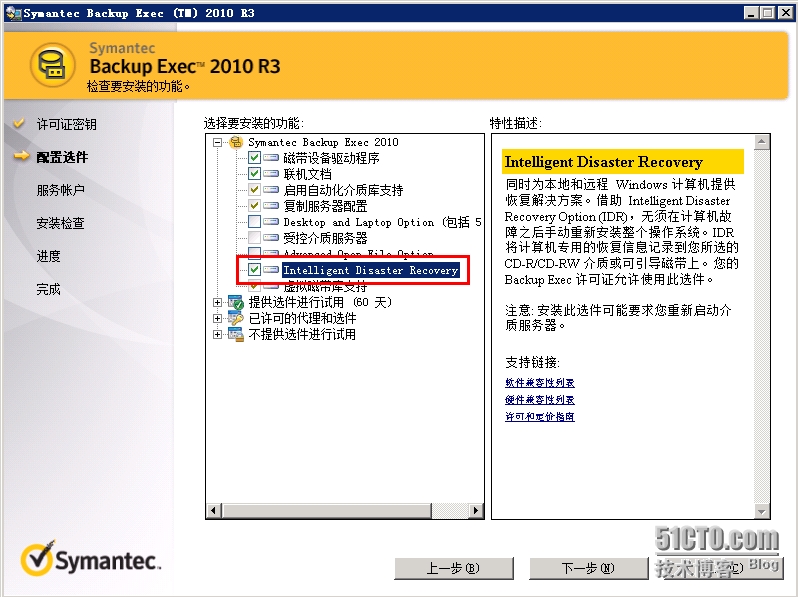Click the description panel scroll down arrow
This screenshot has width=798, height=597.
[761, 511]
